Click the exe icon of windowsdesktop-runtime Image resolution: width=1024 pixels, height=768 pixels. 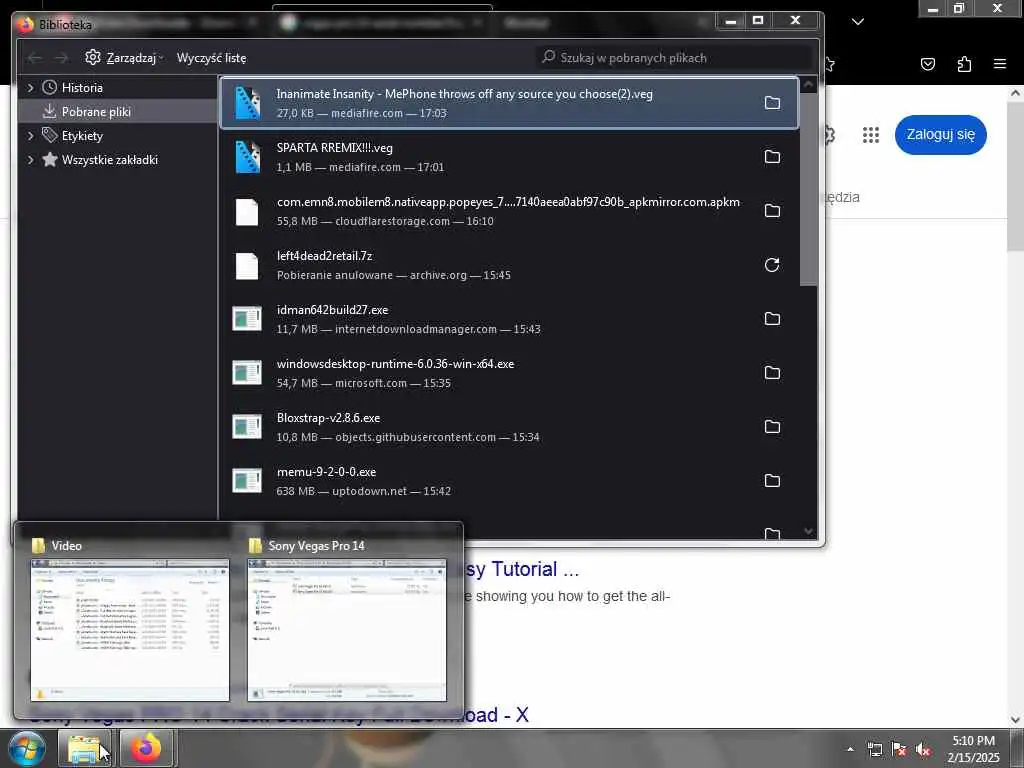(x=247, y=373)
